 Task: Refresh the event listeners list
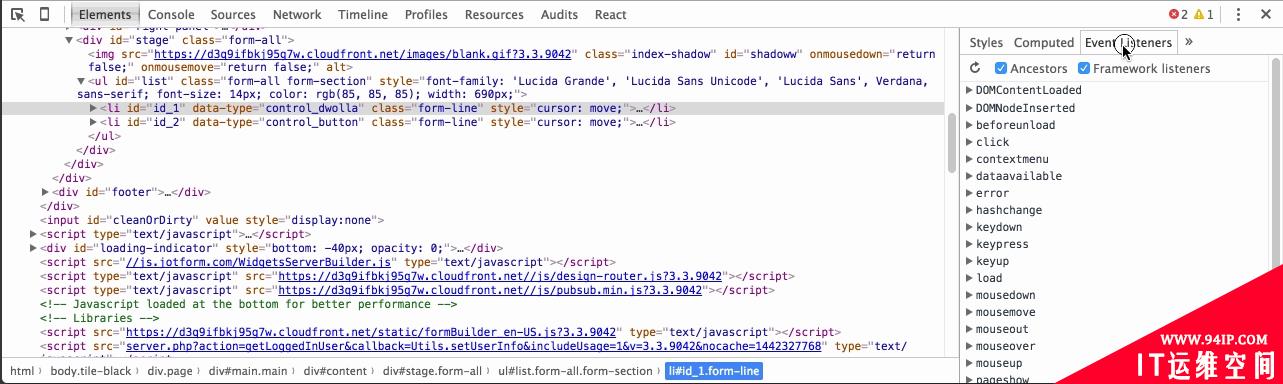pyautogui.click(x=976, y=68)
